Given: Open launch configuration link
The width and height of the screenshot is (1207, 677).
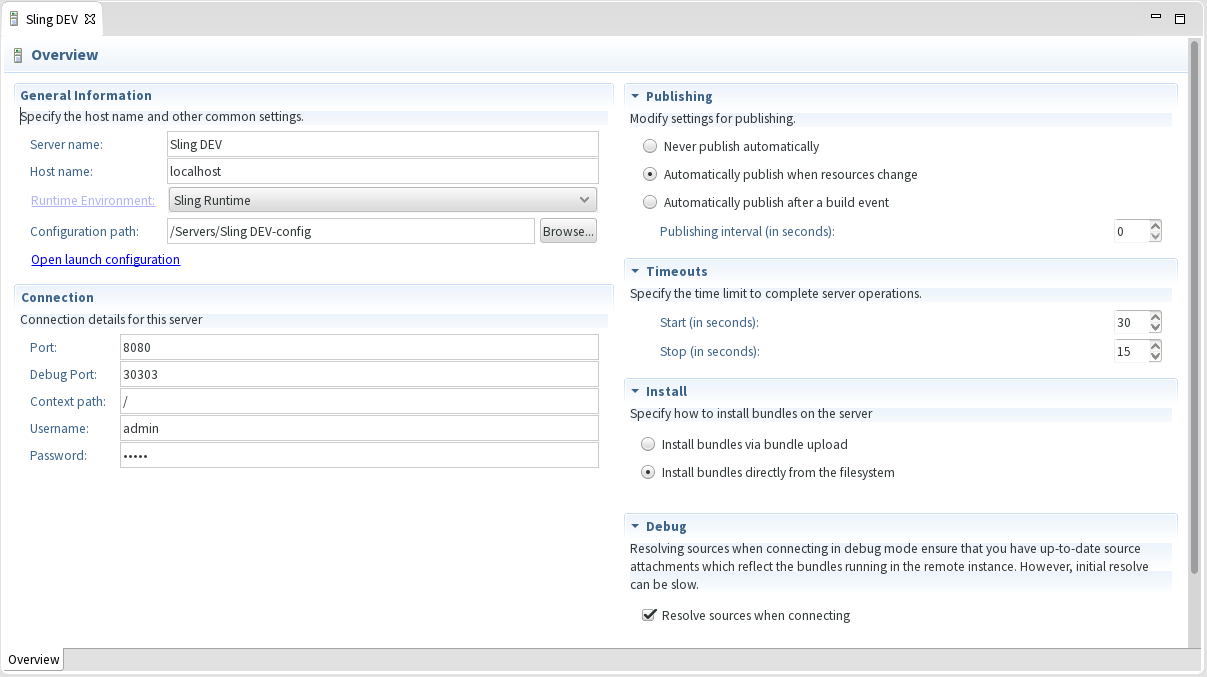Looking at the screenshot, I should coord(105,260).
